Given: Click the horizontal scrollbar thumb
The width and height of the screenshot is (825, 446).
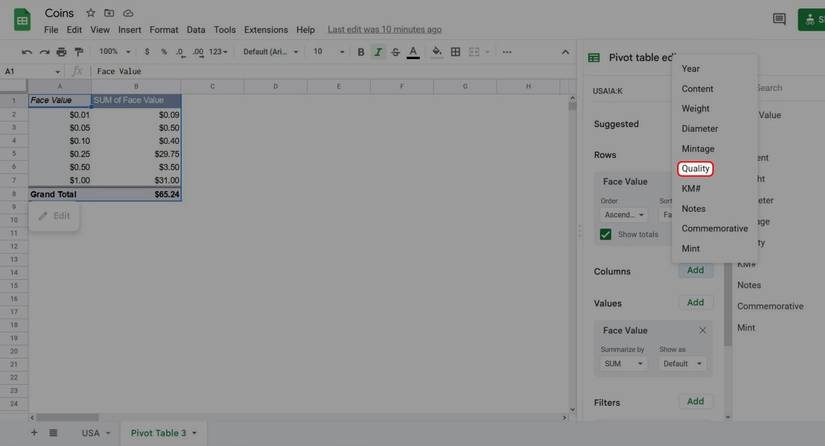Looking at the screenshot, I should (x=67, y=417).
